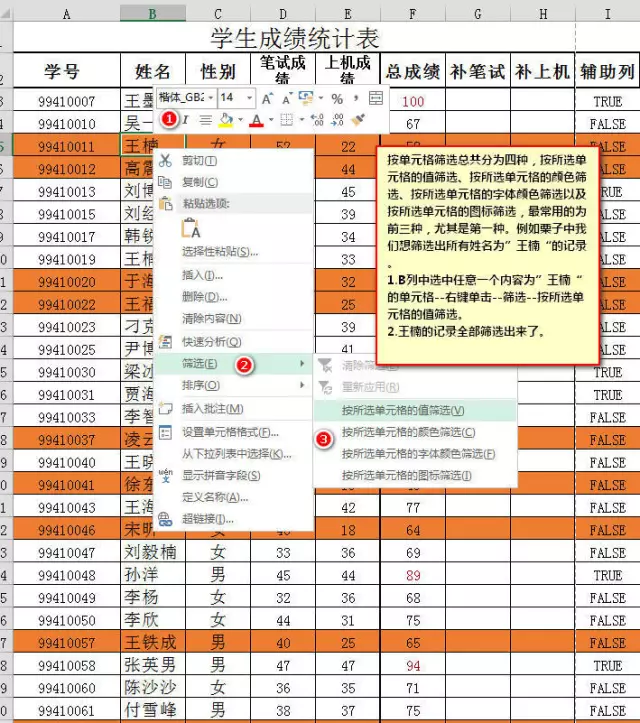This screenshot has width=640, height=723.
Task: Decrease font size in mini toolbar
Action: pyautogui.click(x=286, y=98)
